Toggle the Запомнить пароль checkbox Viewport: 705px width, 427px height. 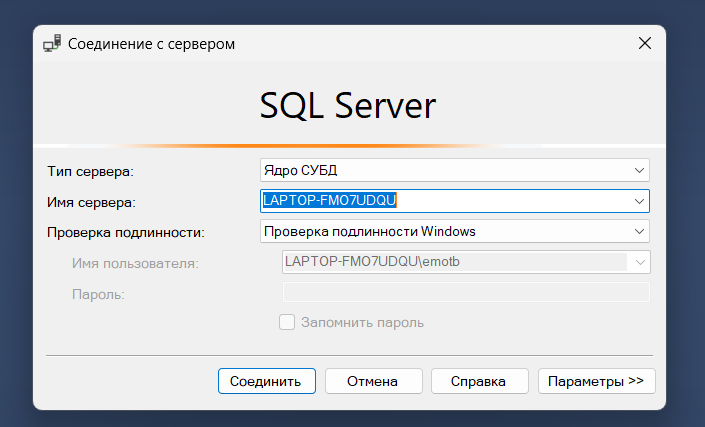click(x=287, y=322)
